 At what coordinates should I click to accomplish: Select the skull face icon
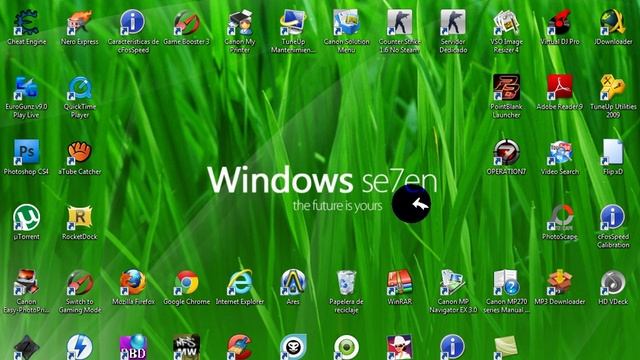(293, 347)
